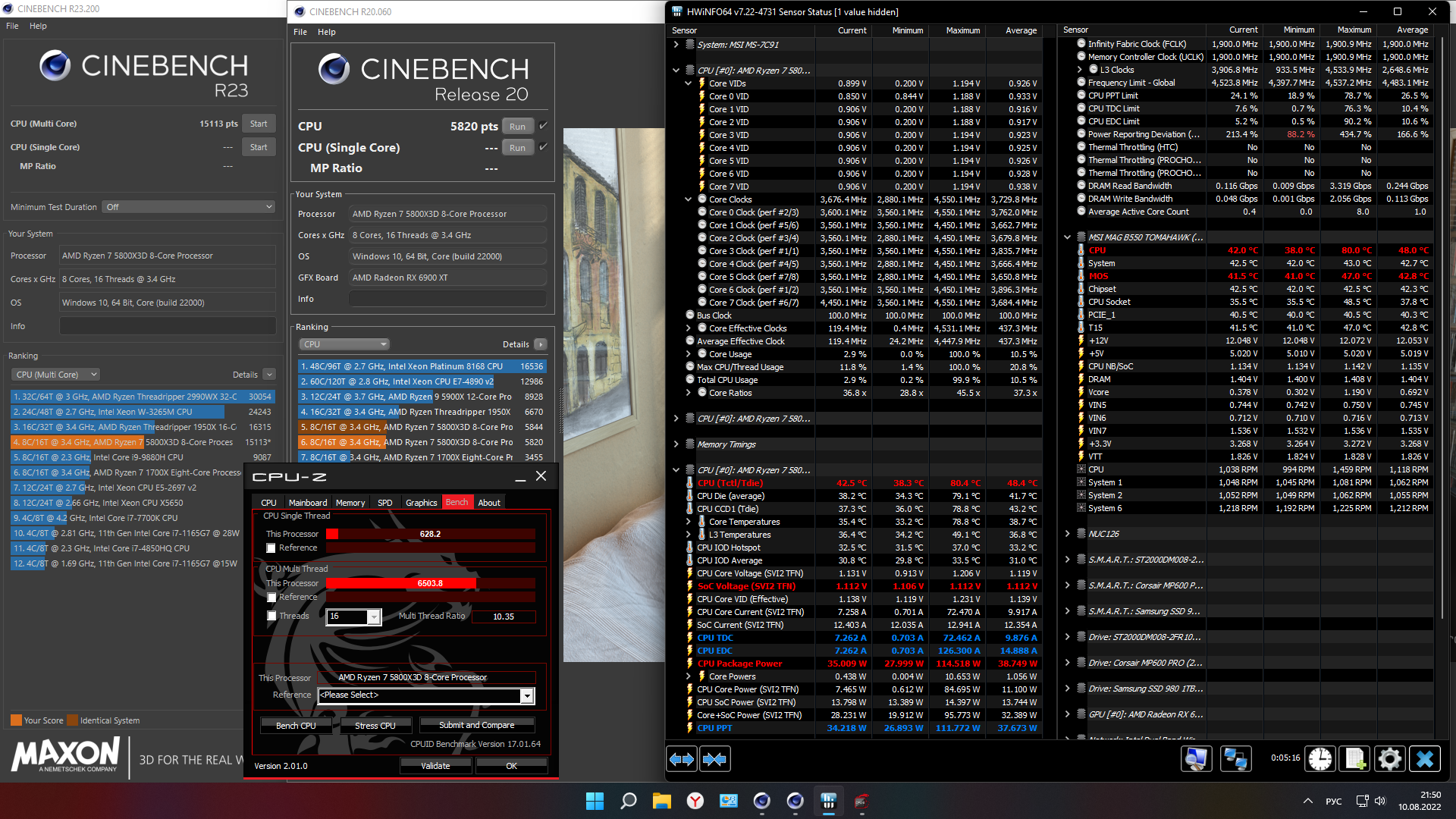Click the HWiNFO collapse columns arrows icon
1456x819 pixels.
(x=714, y=759)
